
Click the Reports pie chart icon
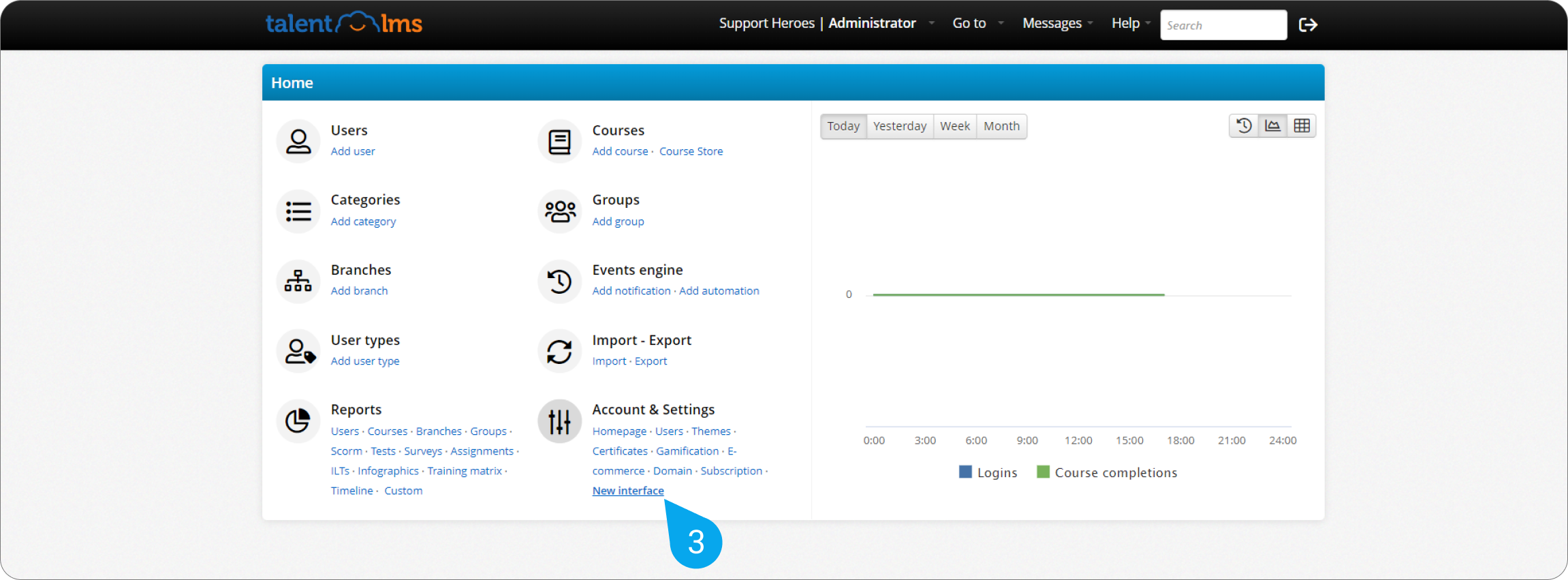pyautogui.click(x=298, y=421)
